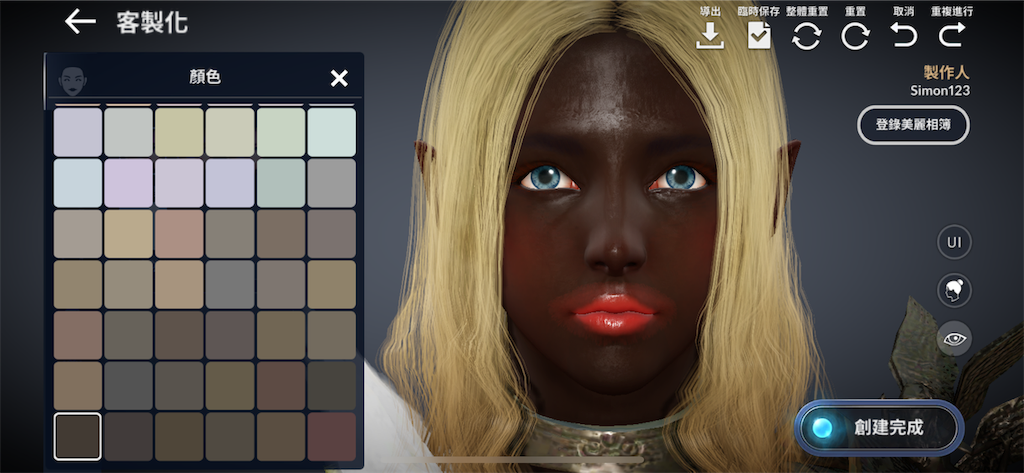Go back using the arrow beside 客製化
1024x473 pixels.
[80, 22]
